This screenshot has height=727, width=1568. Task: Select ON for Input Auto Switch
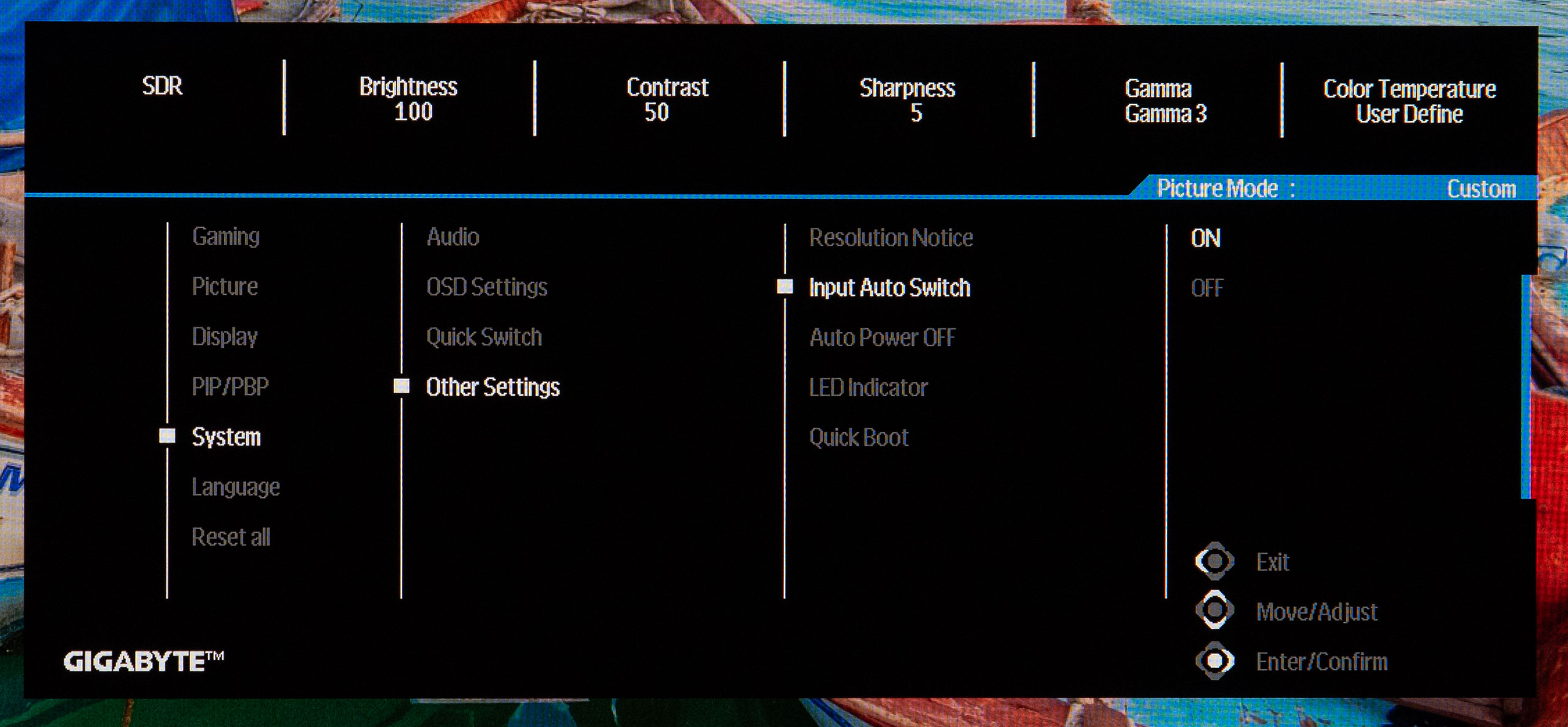coord(1205,238)
